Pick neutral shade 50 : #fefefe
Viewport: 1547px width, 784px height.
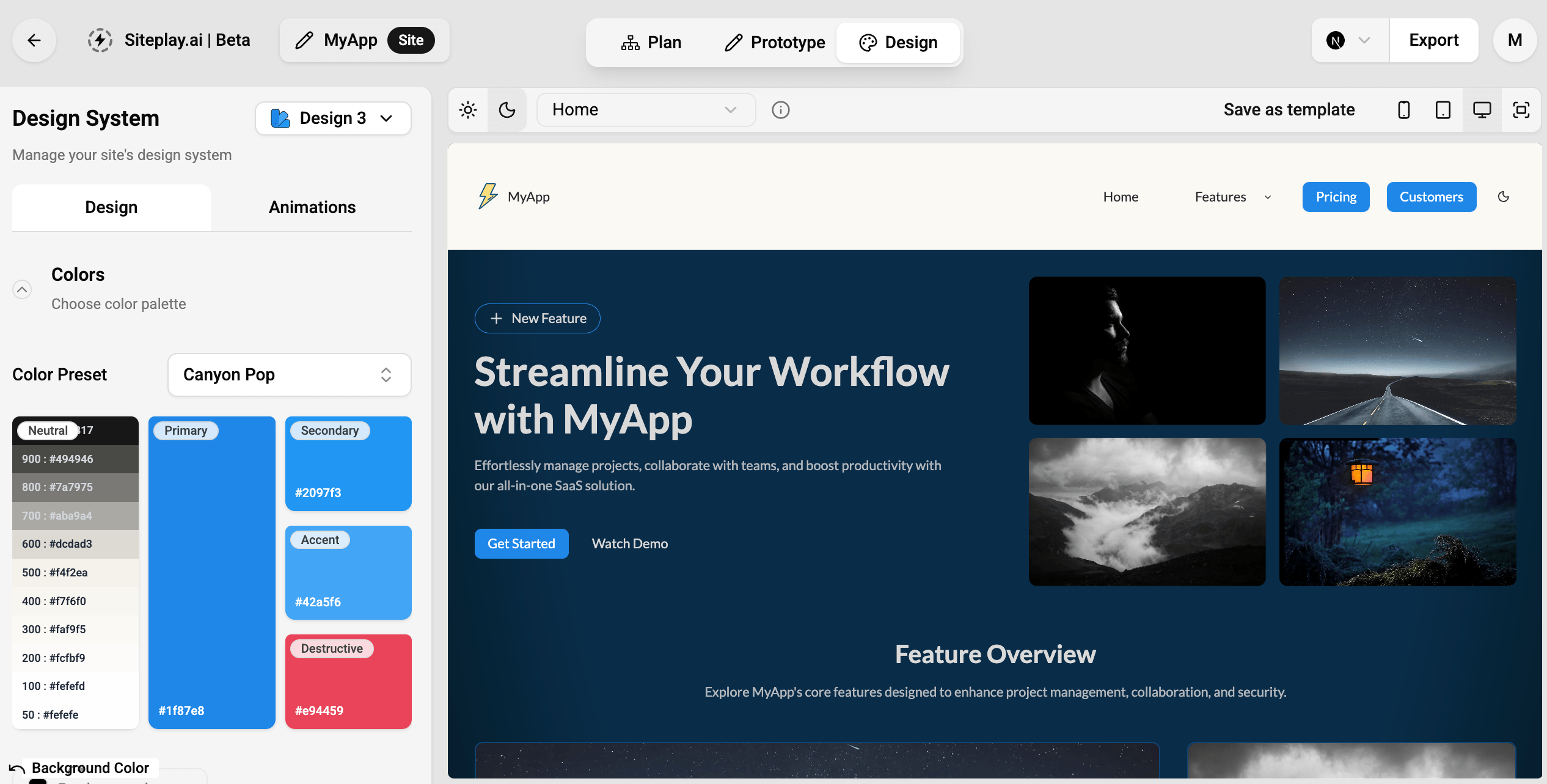tap(75, 715)
